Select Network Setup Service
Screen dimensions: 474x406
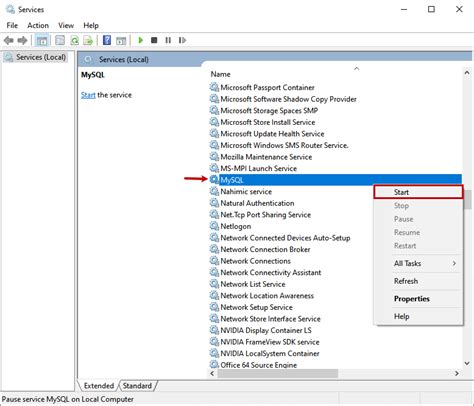256,307
